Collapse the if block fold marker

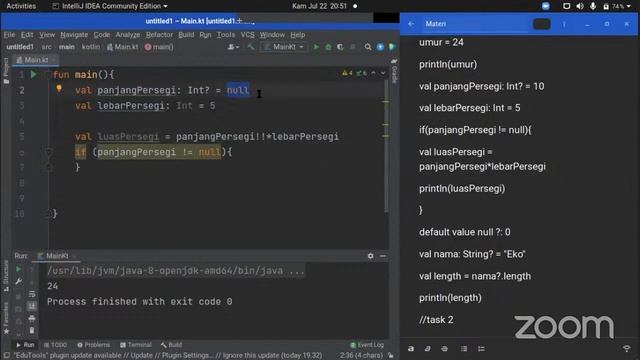pyautogui.click(x=49, y=152)
